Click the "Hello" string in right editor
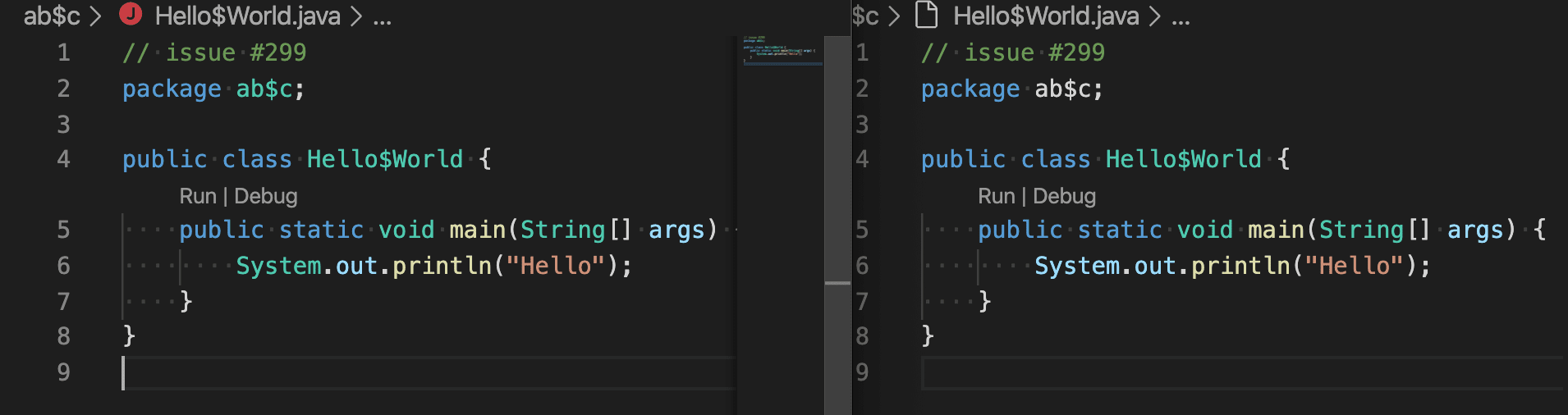This screenshot has height=415, width=1568. point(1354,266)
